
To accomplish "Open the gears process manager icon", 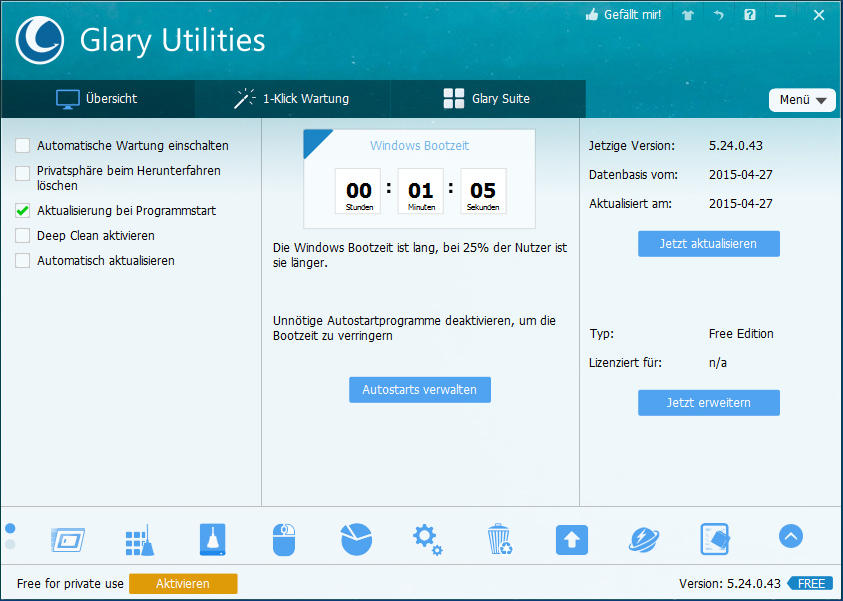I will point(427,539).
